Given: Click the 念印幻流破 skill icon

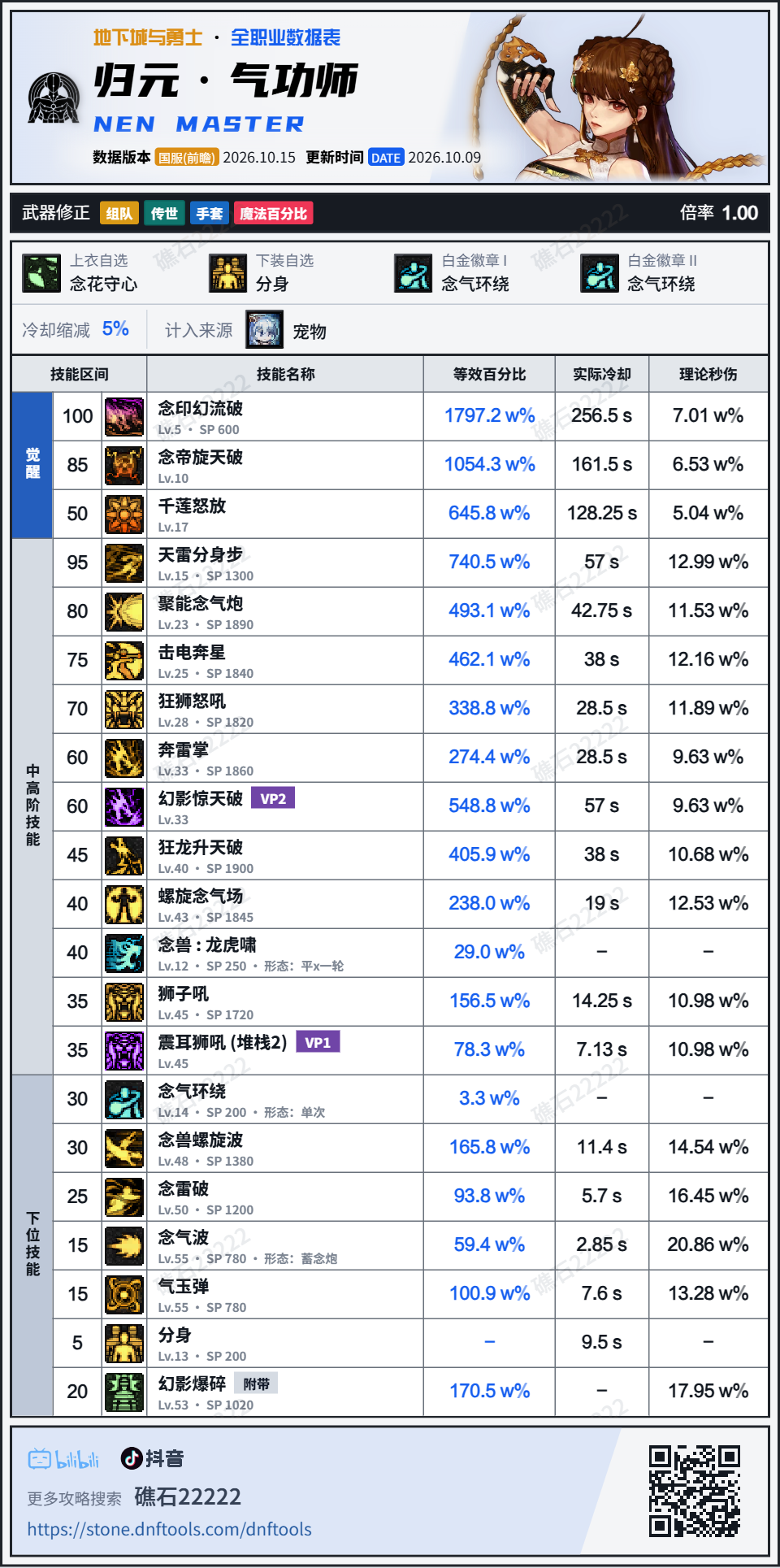Looking at the screenshot, I should pyautogui.click(x=124, y=416).
